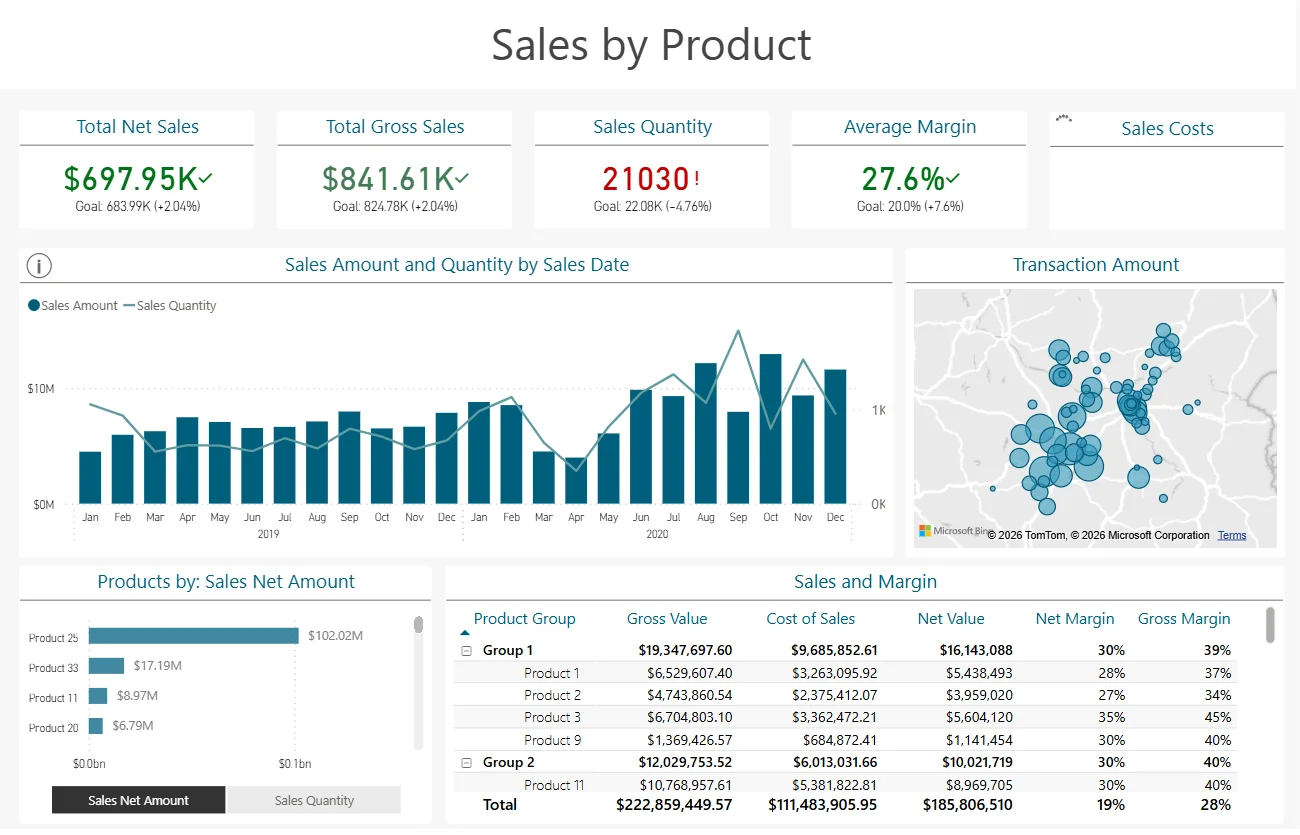The width and height of the screenshot is (1300, 835).
Task: Select the Product 1 row in the table
Action: tap(845, 673)
